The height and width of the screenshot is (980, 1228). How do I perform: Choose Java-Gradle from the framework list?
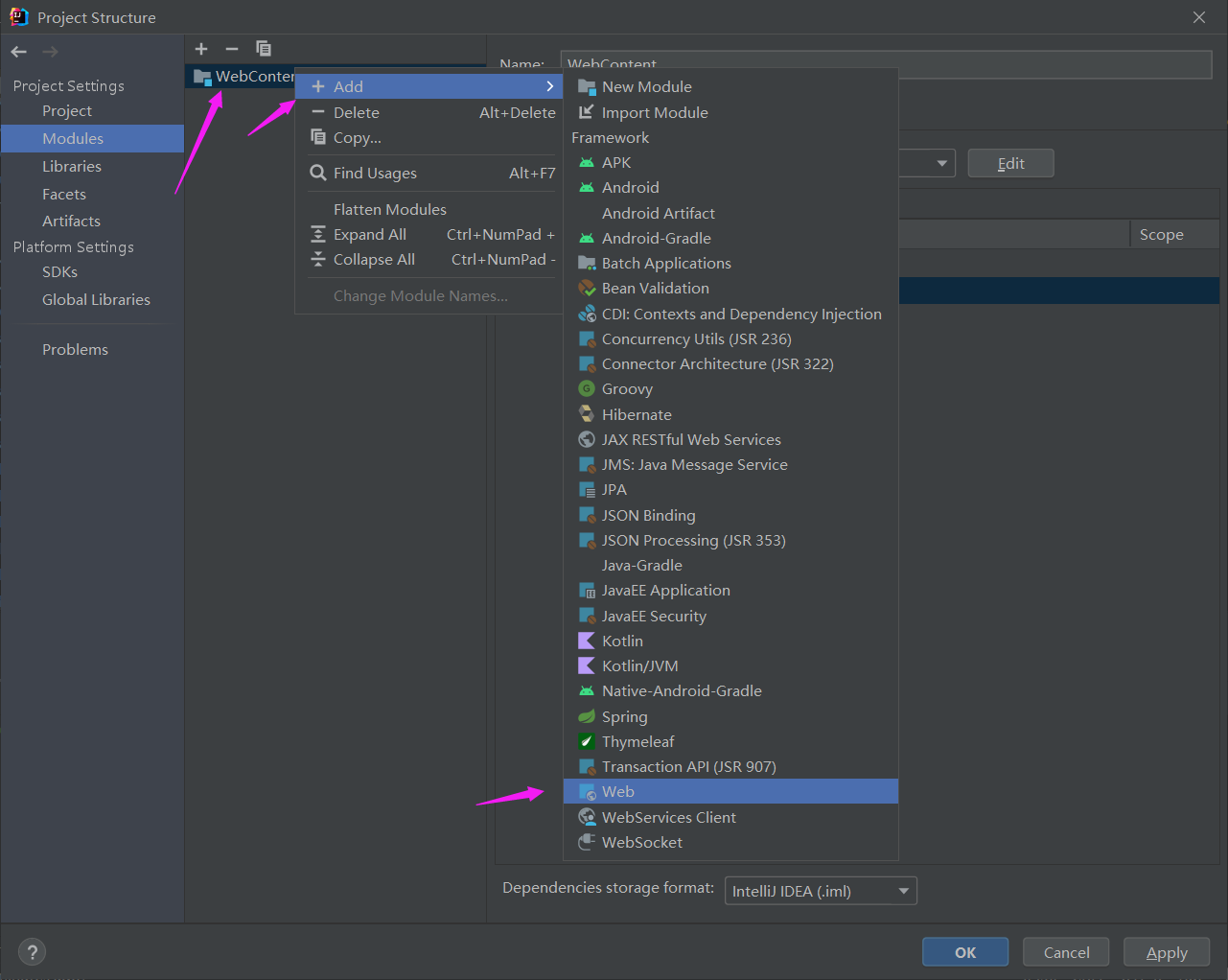pos(730,566)
